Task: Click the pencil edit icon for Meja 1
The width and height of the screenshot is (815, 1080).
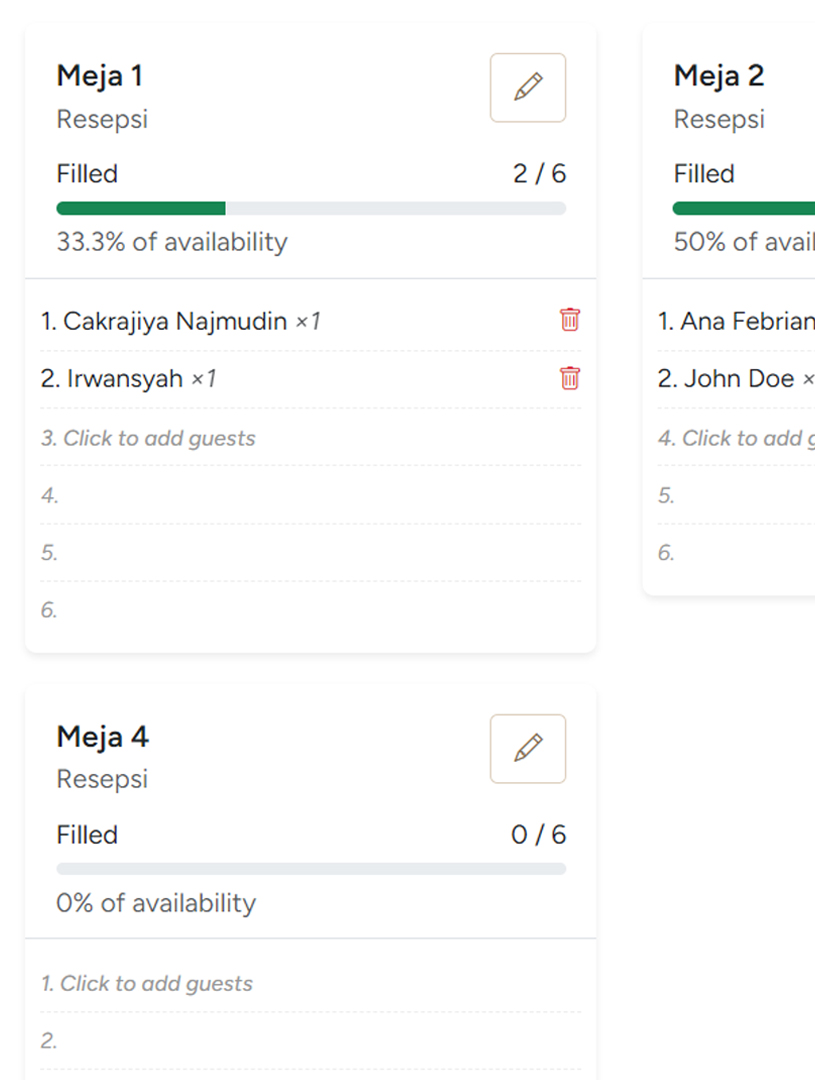Action: click(x=527, y=88)
